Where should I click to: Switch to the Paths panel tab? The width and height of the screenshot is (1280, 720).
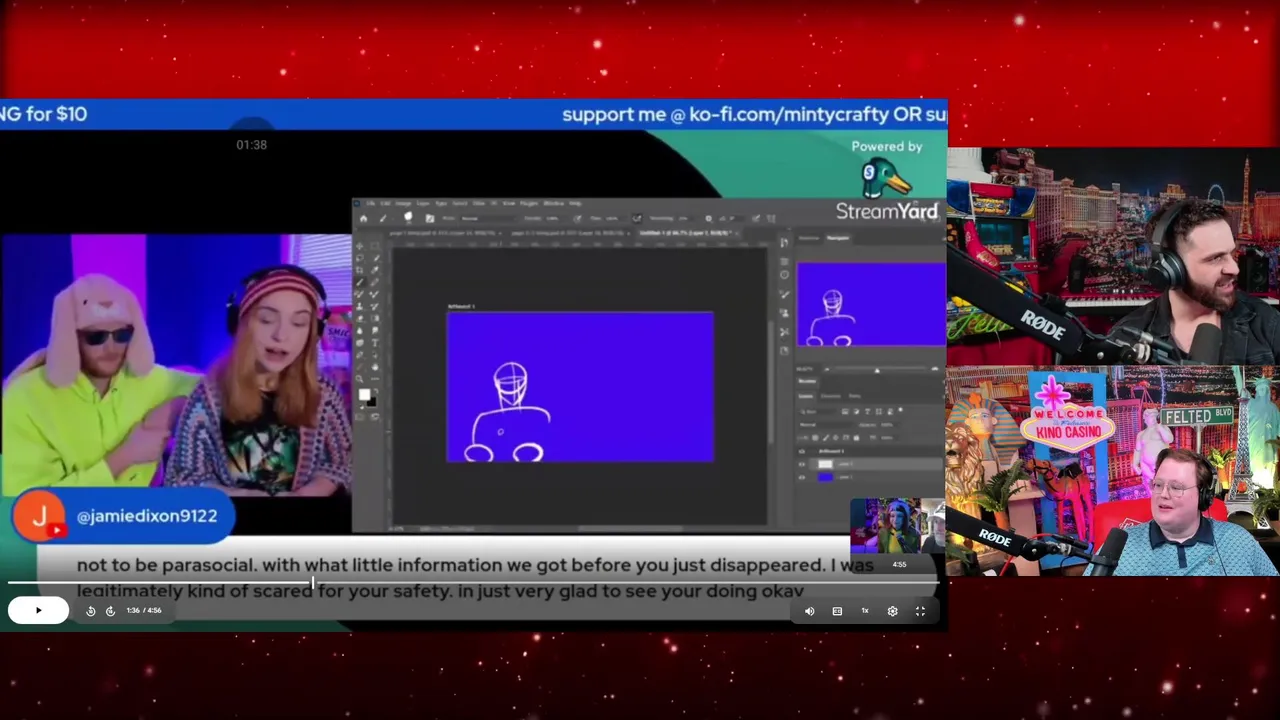coord(854,396)
